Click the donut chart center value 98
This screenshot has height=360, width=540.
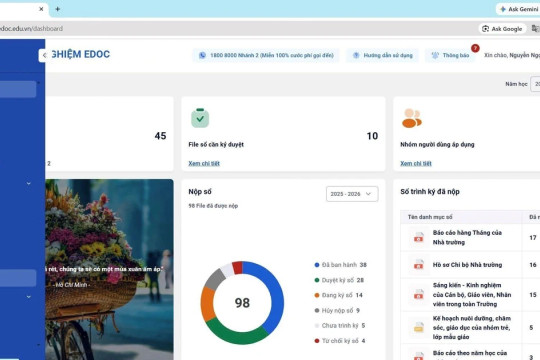(x=242, y=303)
